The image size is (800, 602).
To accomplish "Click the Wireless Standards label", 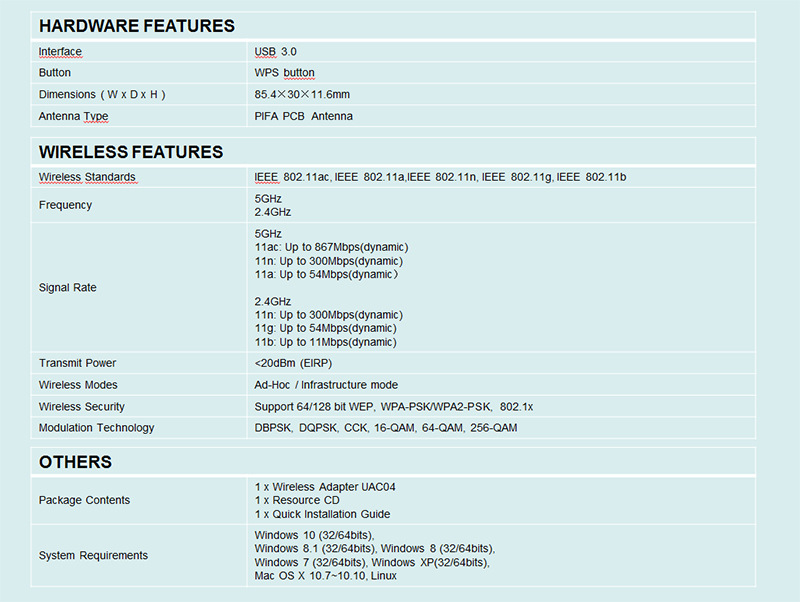I will click(x=87, y=177).
